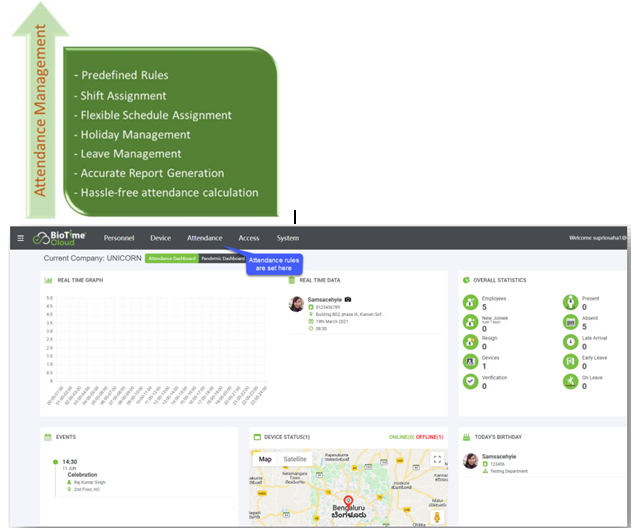The width and height of the screenshot is (632, 531).
Task: Click Samsacehyie's avatar in Real Time Data
Action: [296, 304]
